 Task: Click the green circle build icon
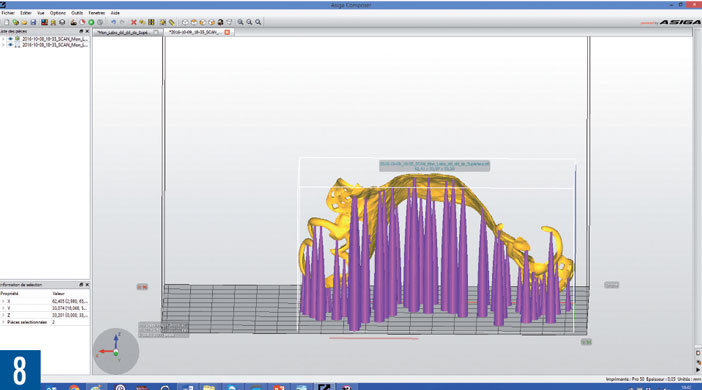[x=91, y=22]
